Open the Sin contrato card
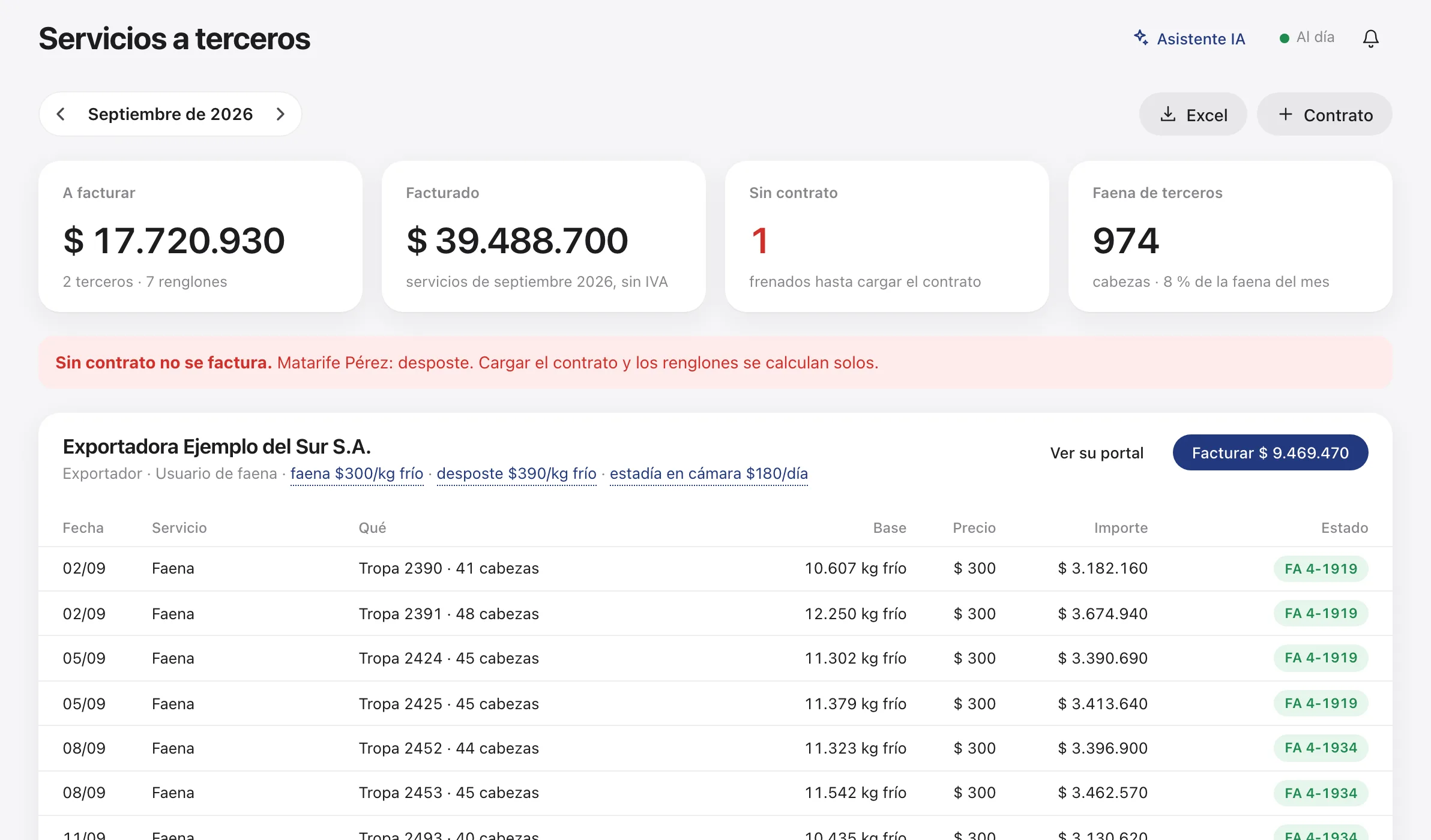The height and width of the screenshot is (840, 1431). 887,236
